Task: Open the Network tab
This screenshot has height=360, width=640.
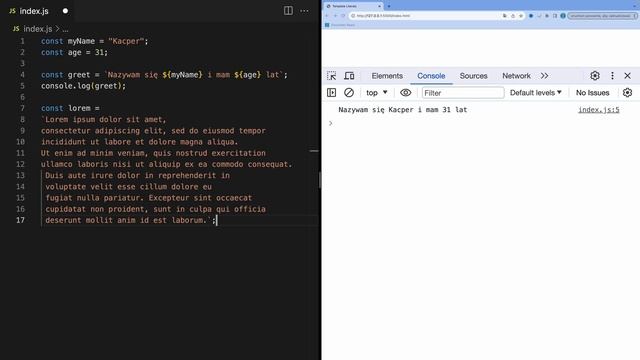Action: (x=516, y=76)
